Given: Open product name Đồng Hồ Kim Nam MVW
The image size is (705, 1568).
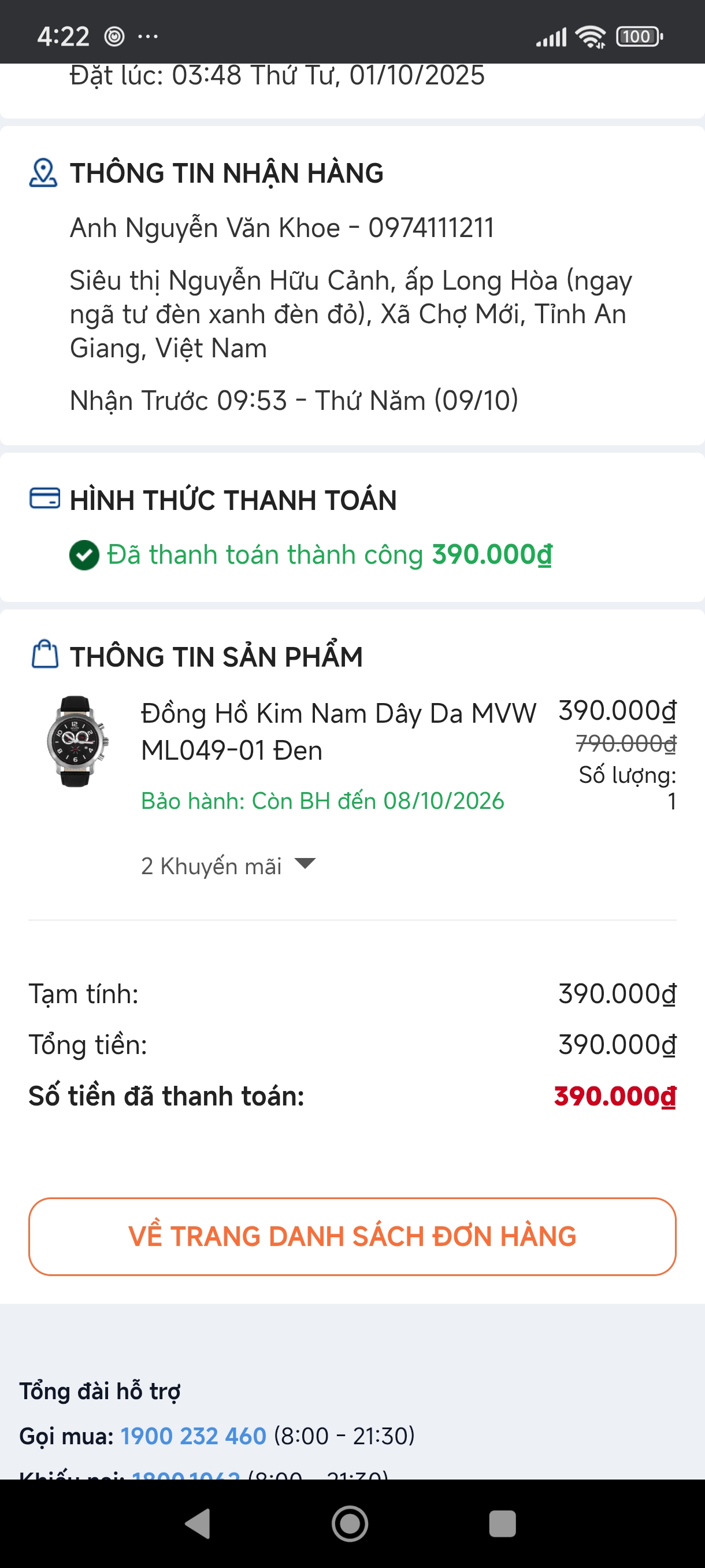Looking at the screenshot, I should pos(338,731).
